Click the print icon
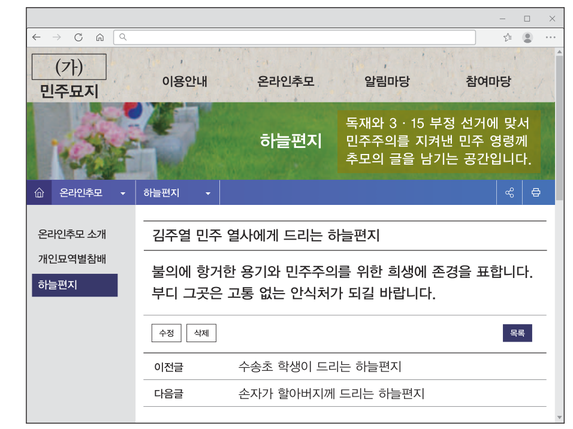The height and width of the screenshot is (429, 573). [x=536, y=193]
